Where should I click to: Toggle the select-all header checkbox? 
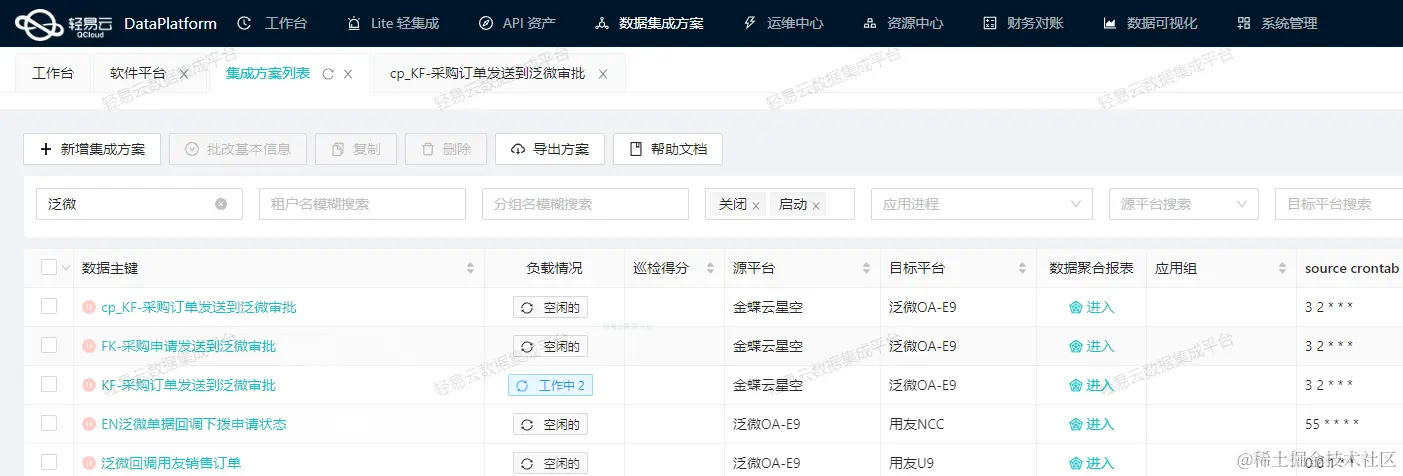(49, 267)
